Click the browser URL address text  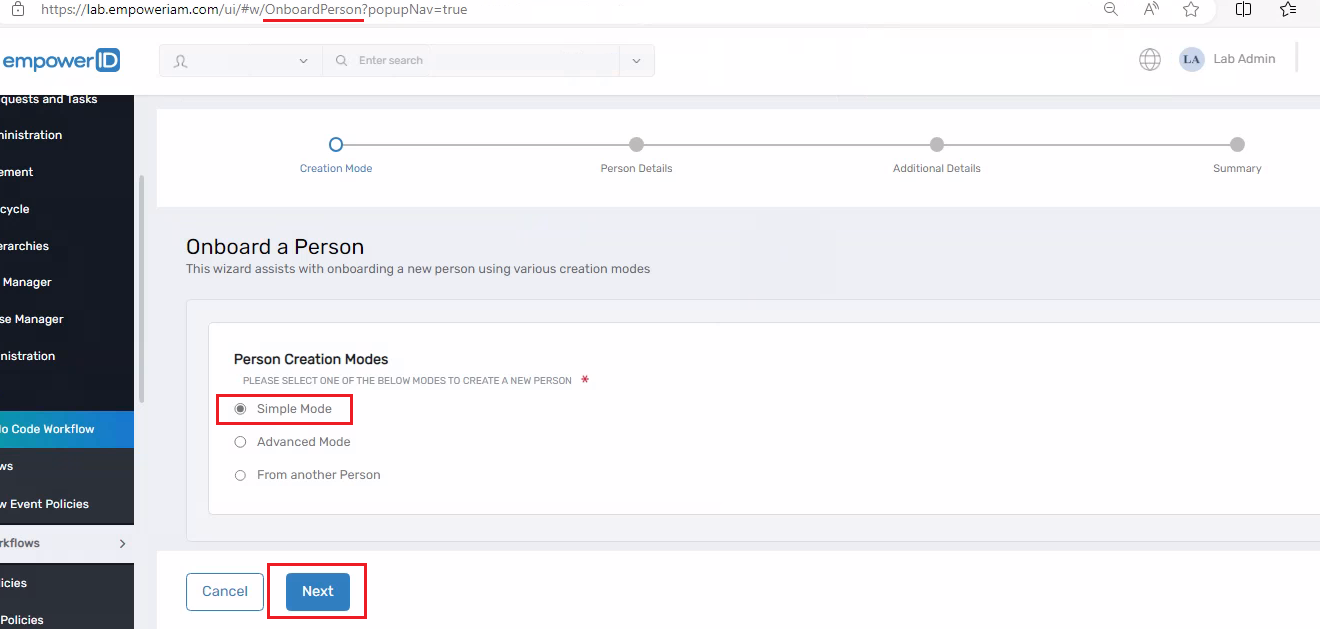(254, 9)
